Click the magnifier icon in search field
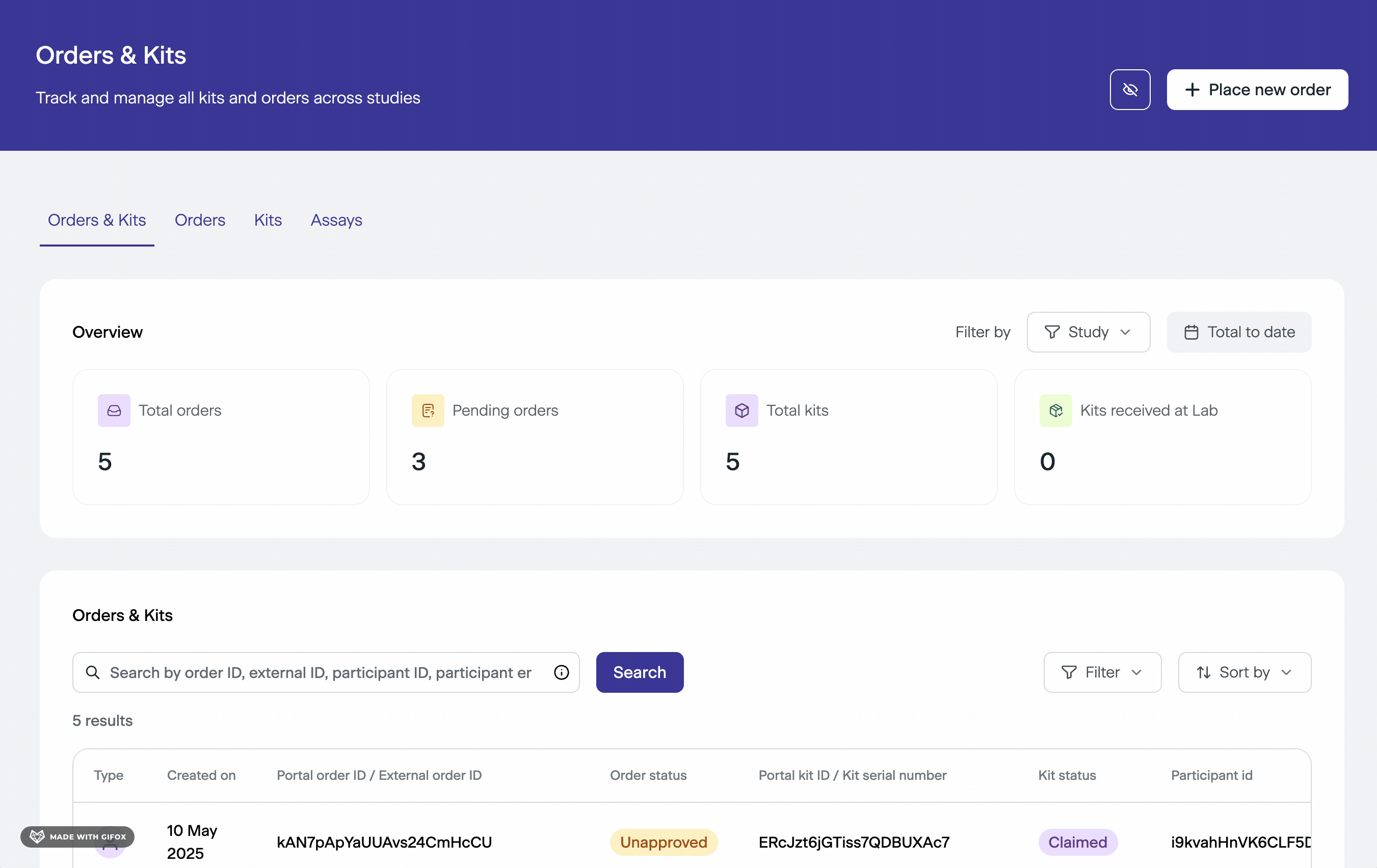 pyautogui.click(x=93, y=672)
